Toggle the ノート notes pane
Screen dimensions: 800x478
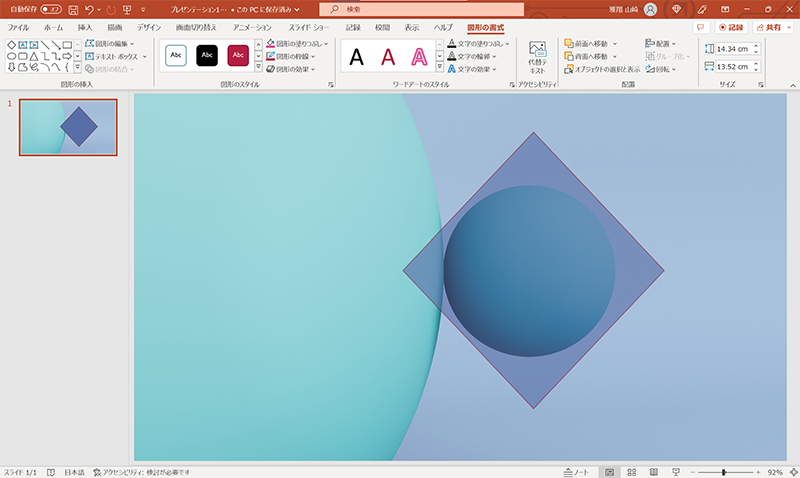tap(576, 471)
